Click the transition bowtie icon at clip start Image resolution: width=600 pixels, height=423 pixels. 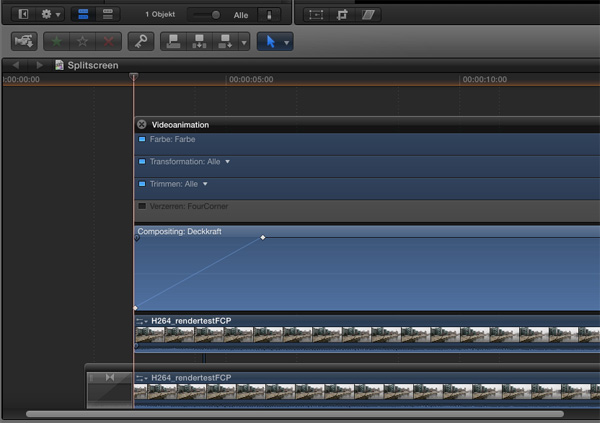[110, 377]
